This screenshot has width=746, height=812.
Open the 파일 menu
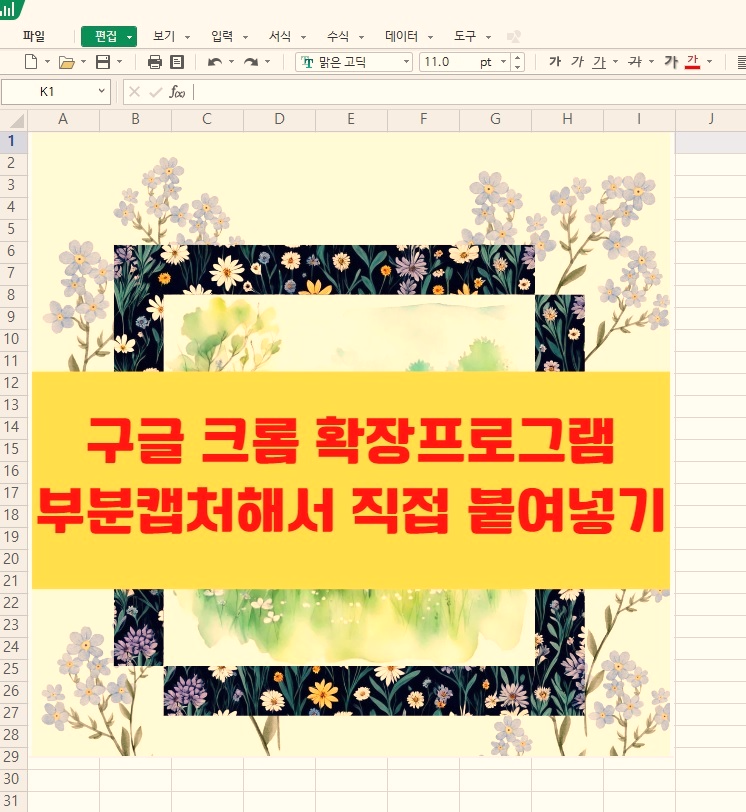34,36
